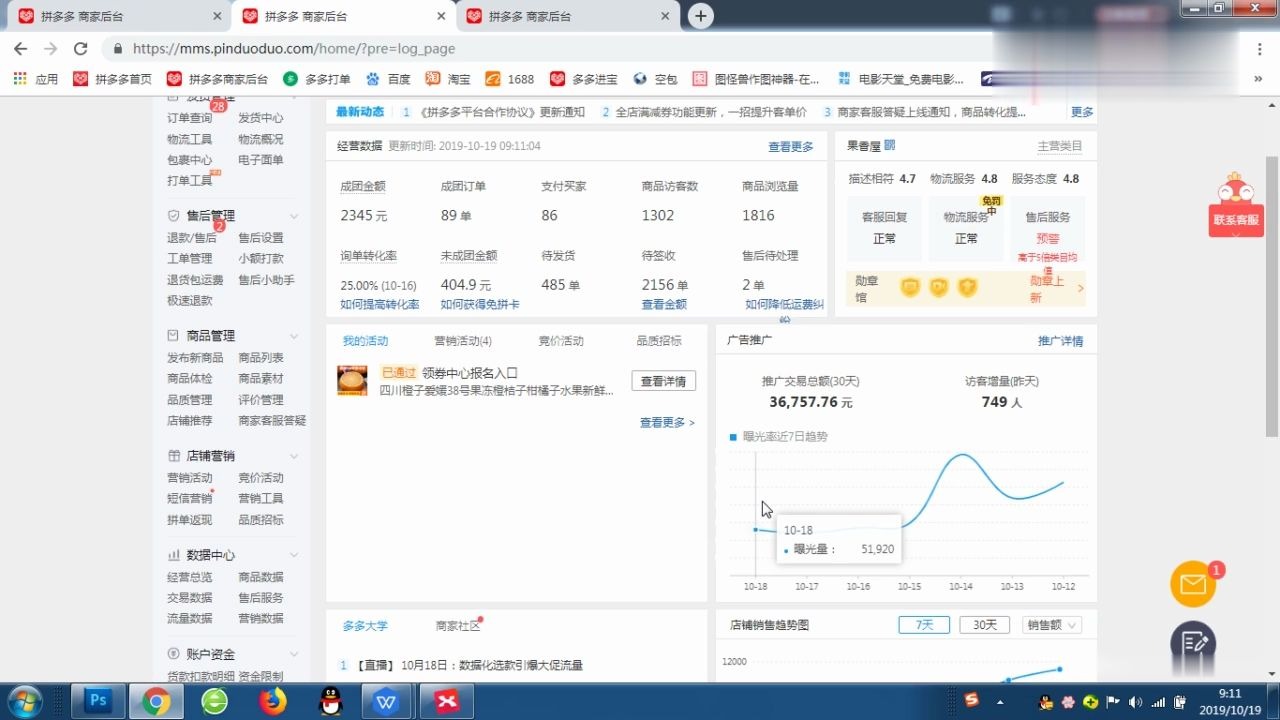Viewport: 1280px width, 720px height.
Task: Open the QQ icon on the taskbar
Action: point(330,701)
